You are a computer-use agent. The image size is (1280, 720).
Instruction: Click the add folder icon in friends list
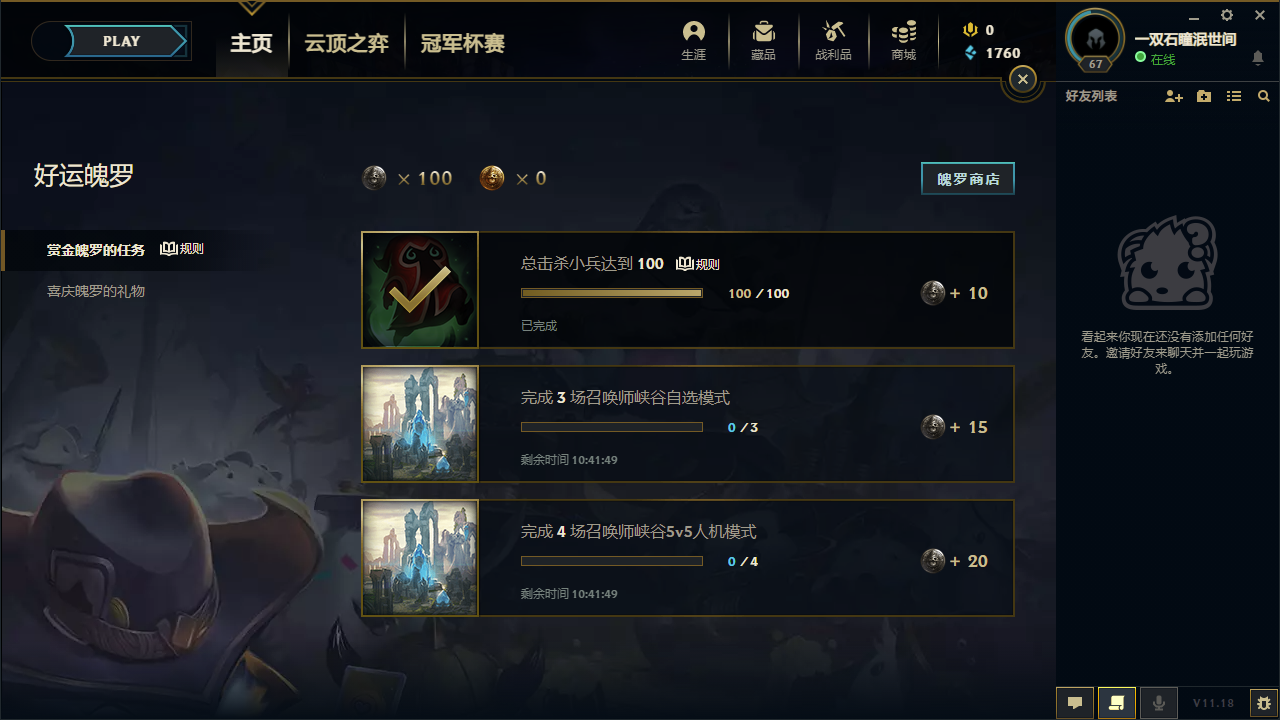[x=1204, y=96]
